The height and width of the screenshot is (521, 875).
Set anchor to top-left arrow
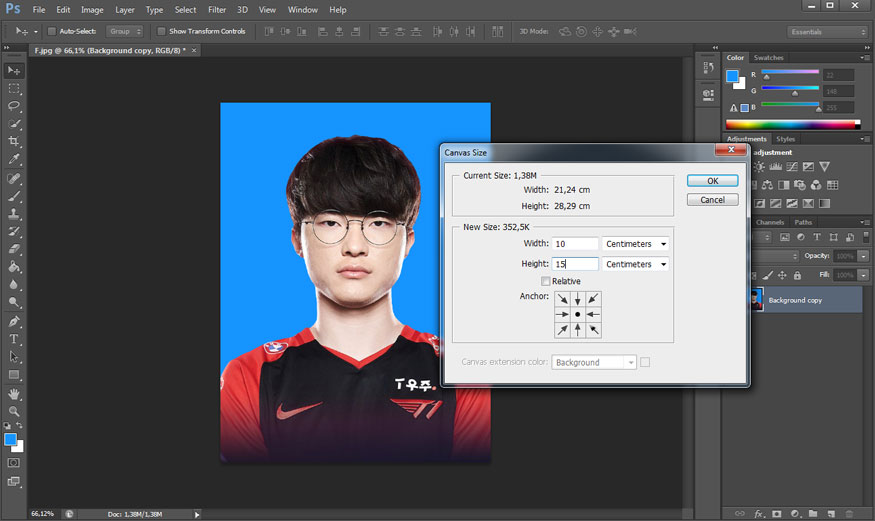(x=562, y=300)
